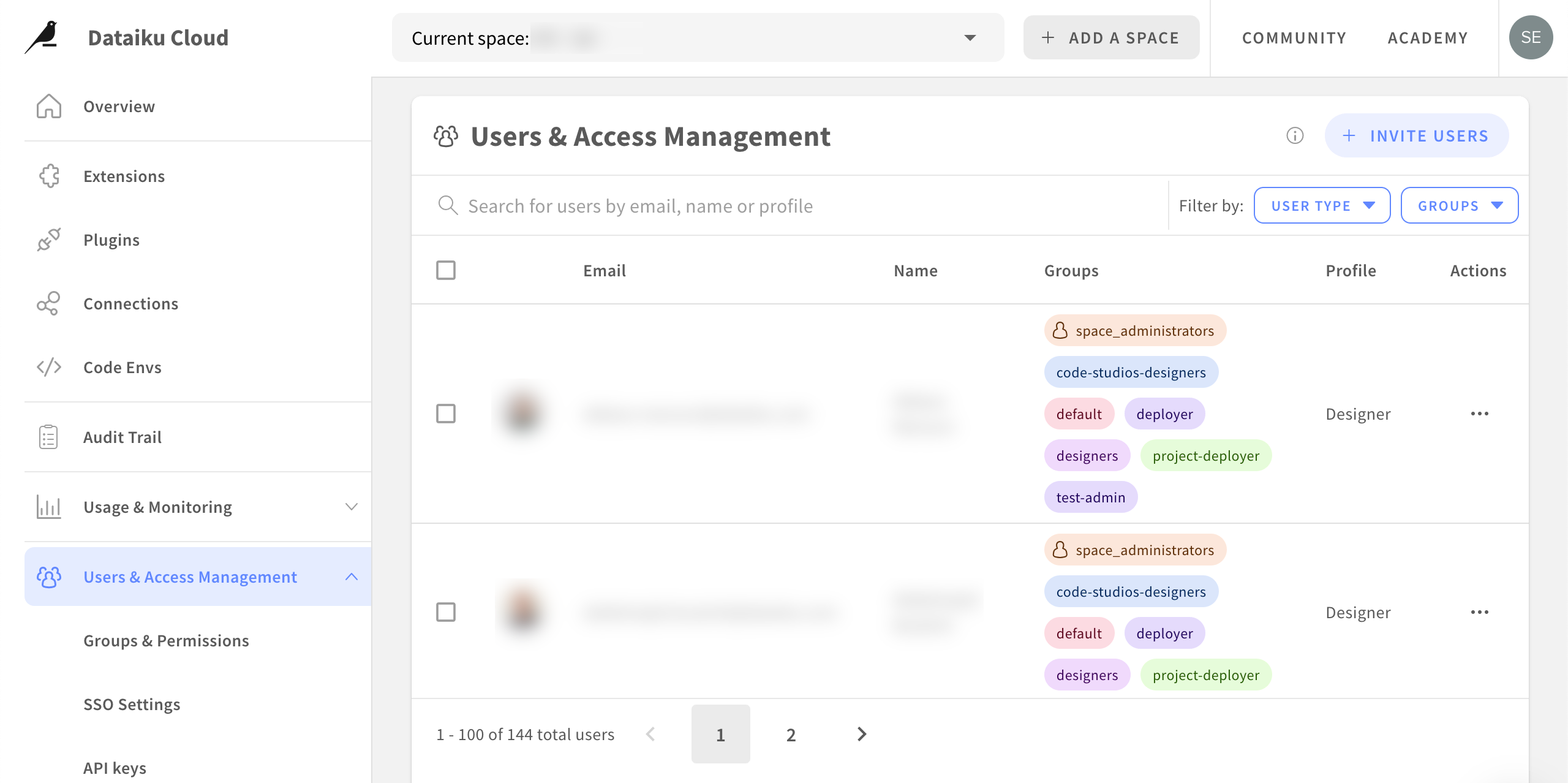Click the sidebar Users & Access Management people icon

click(49, 577)
